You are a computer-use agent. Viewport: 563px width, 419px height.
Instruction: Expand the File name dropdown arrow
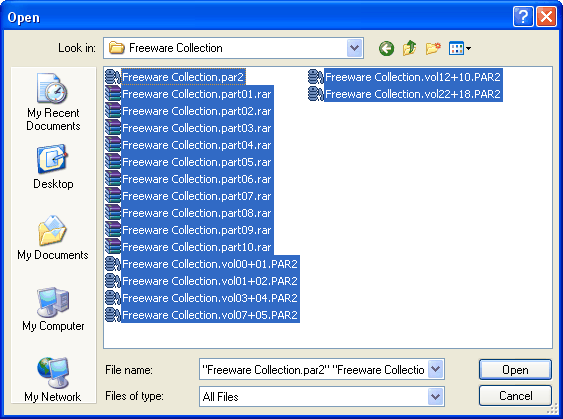point(436,369)
